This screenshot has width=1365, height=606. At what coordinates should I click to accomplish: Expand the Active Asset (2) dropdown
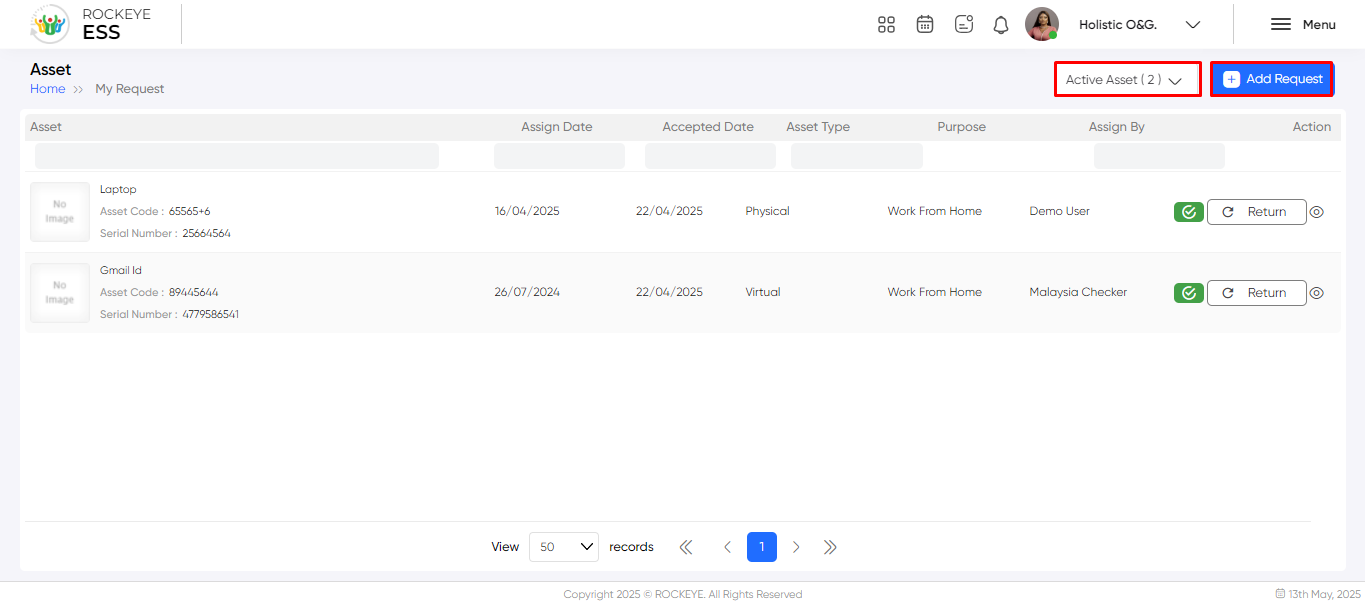pos(1127,79)
